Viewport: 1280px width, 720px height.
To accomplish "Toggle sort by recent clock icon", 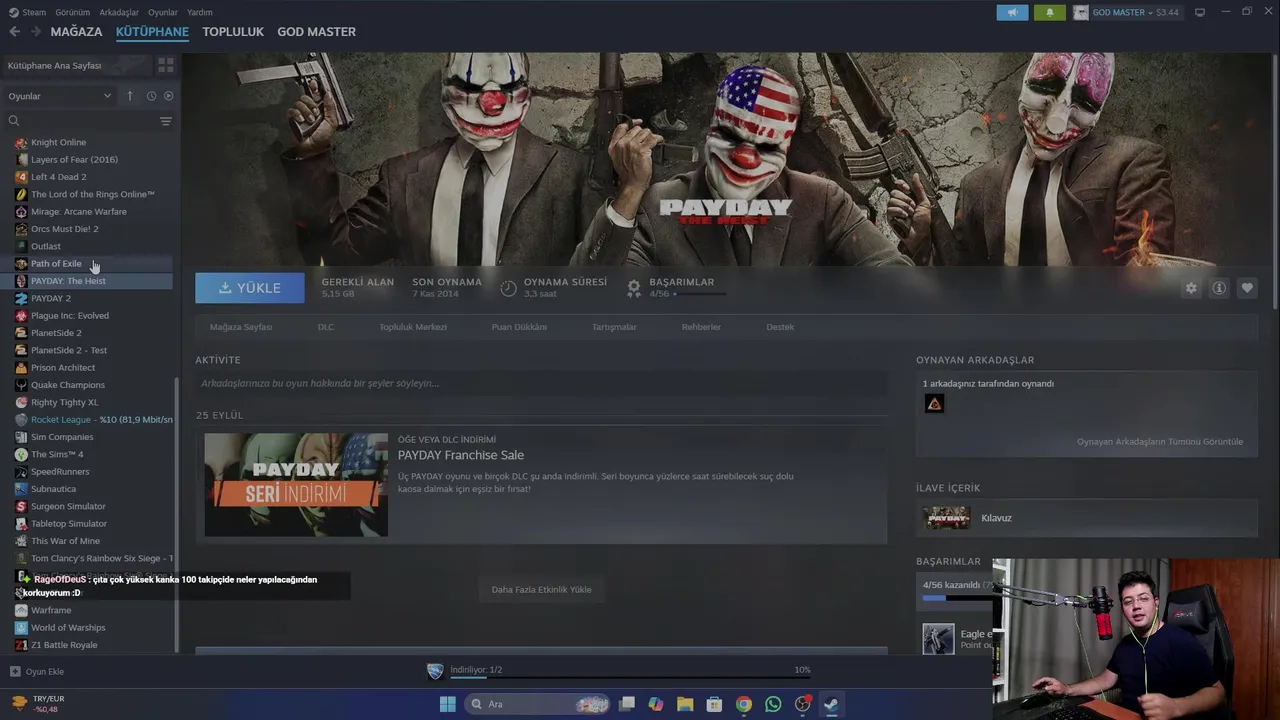I will click(x=151, y=96).
